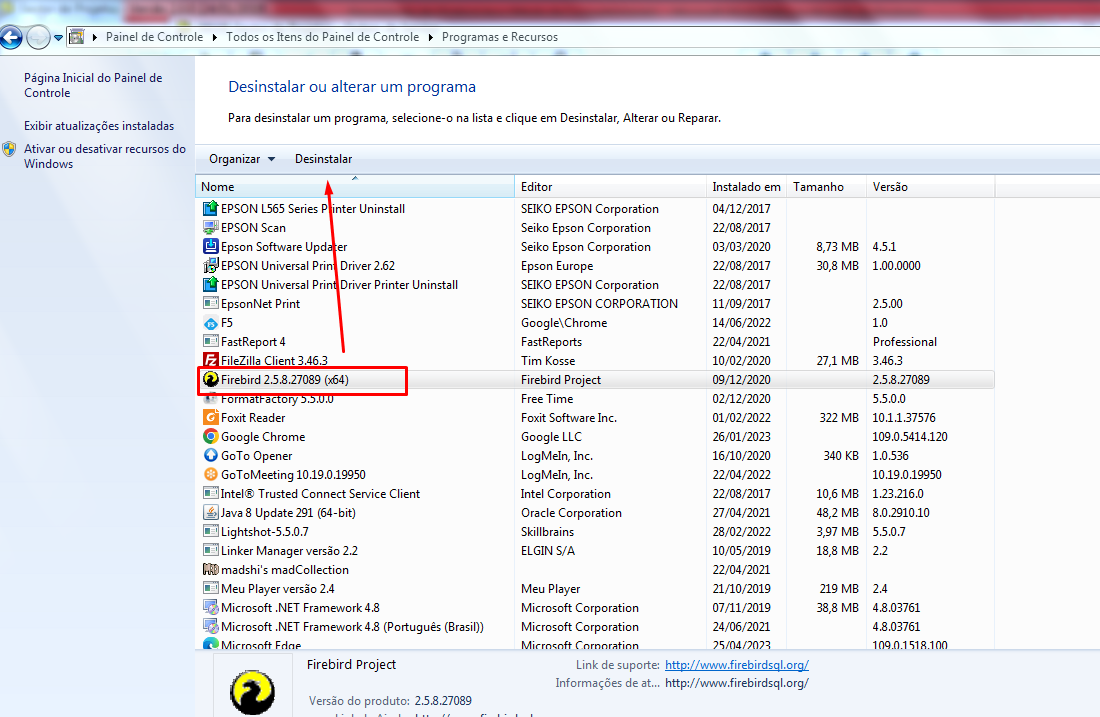Select EPSON L565 Series Printer Uninstall icon
Image resolution: width=1100 pixels, height=717 pixels.
tap(210, 208)
